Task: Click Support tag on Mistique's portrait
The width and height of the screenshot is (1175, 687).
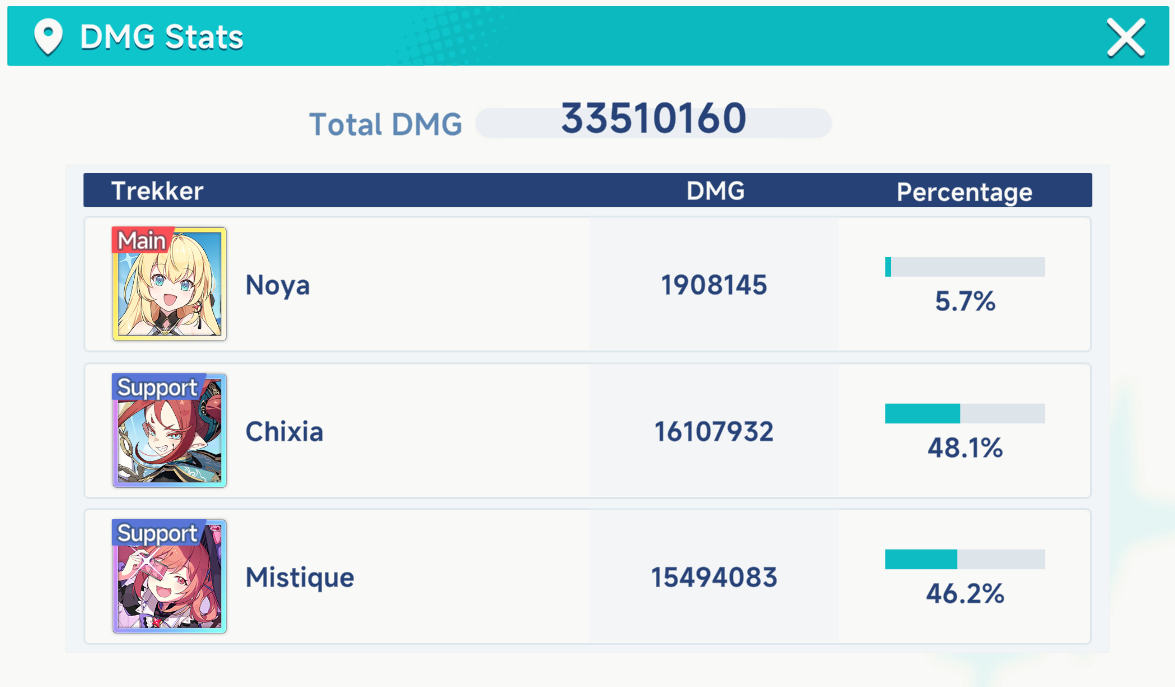Action: (157, 533)
